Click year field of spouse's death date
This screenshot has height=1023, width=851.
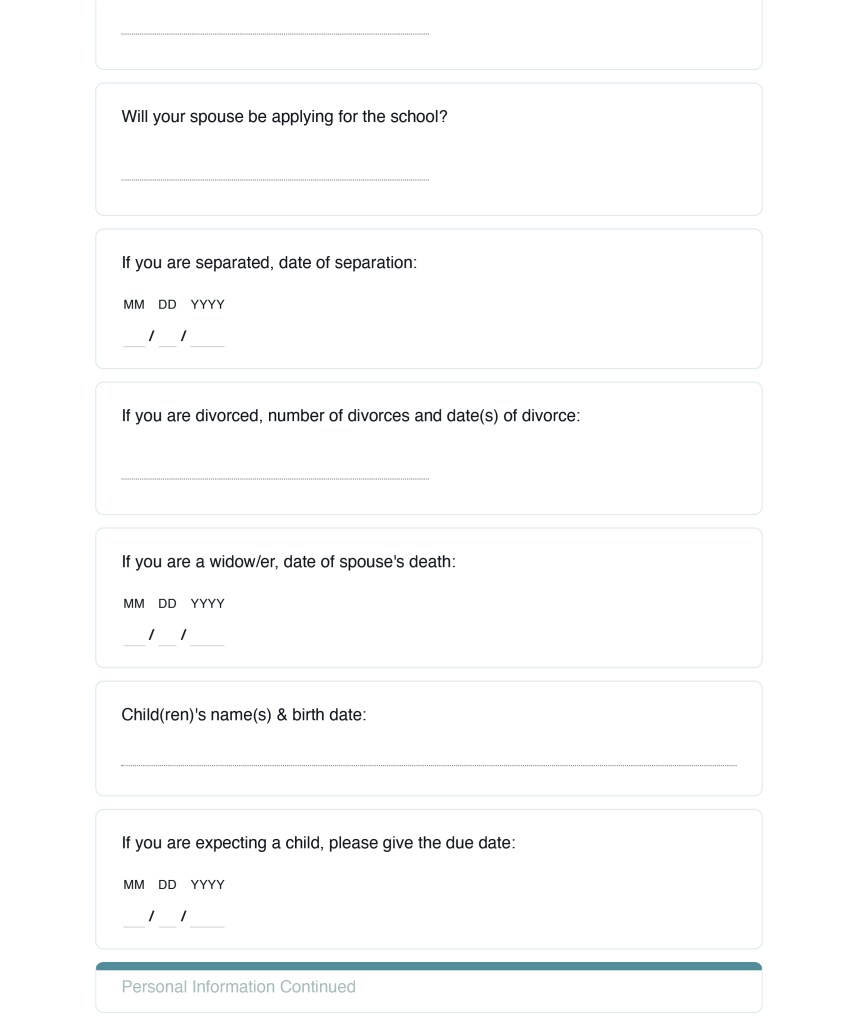click(207, 634)
